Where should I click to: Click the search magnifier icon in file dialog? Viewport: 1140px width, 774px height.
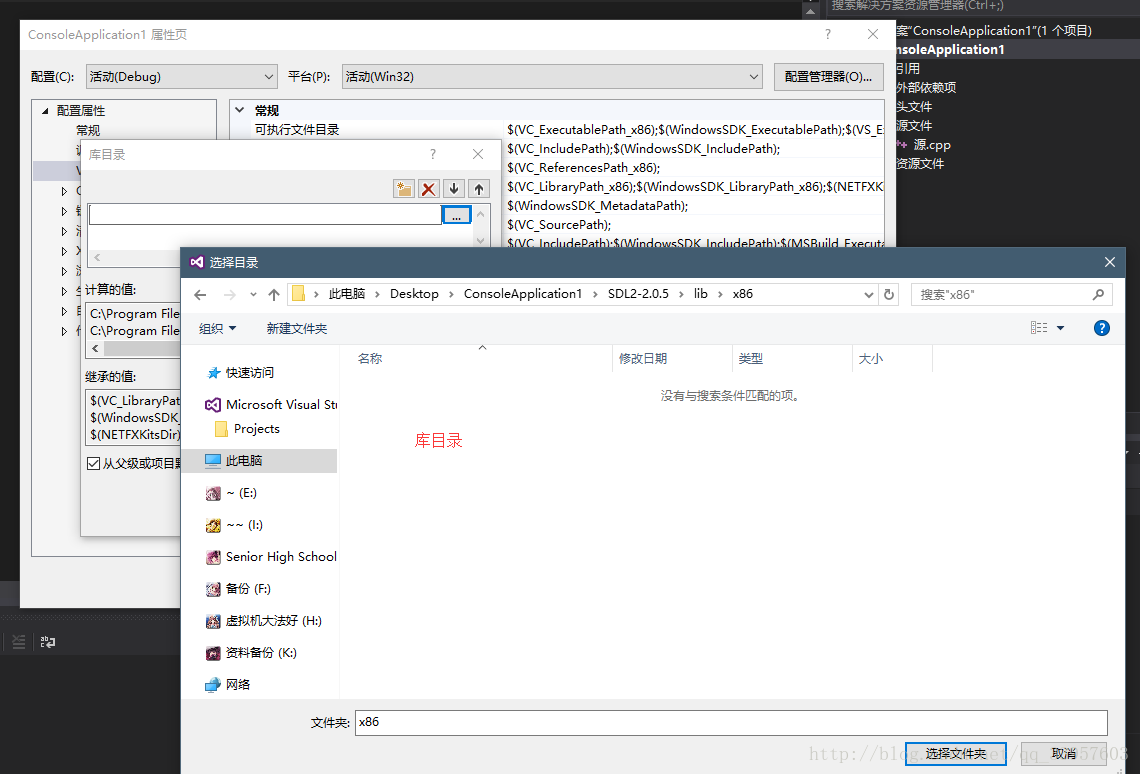click(1098, 294)
